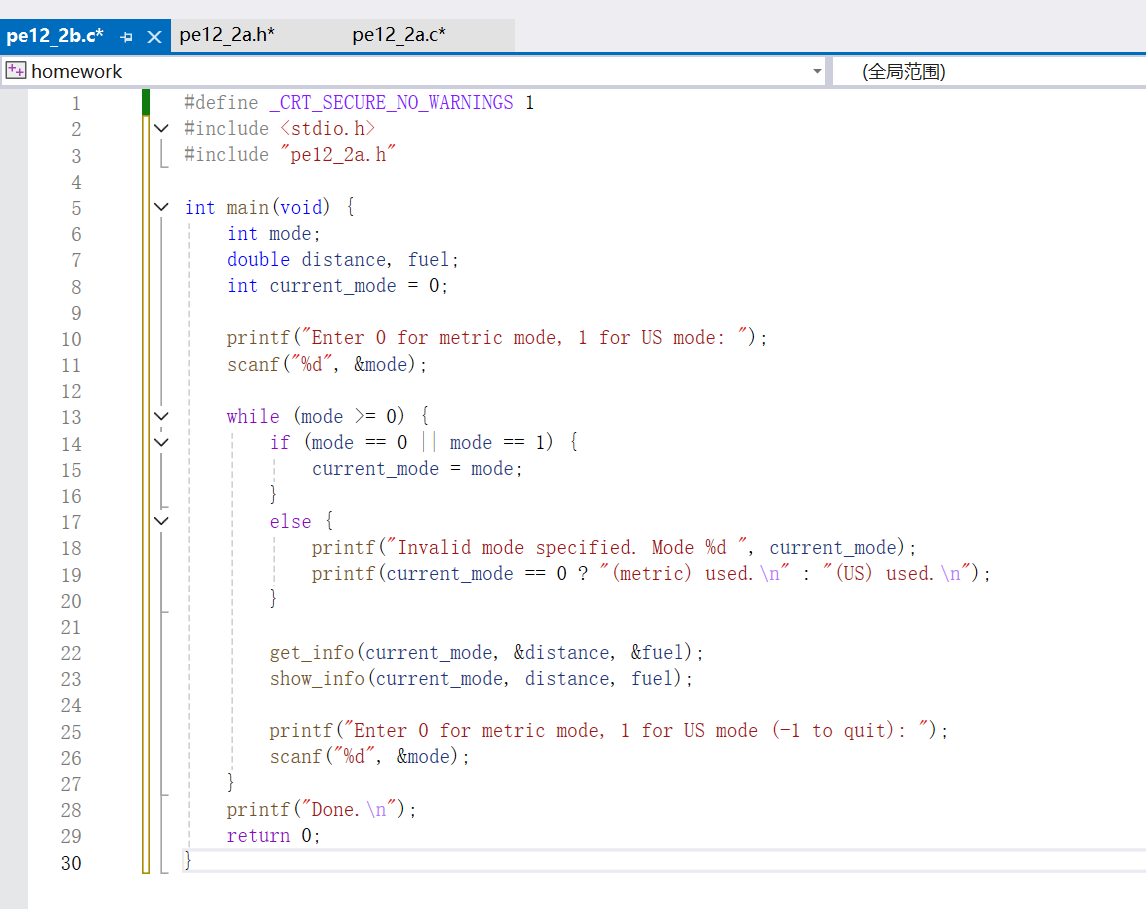Click the <stdio.h> include text
Viewport: 1146px width, 909px height.
327,129
